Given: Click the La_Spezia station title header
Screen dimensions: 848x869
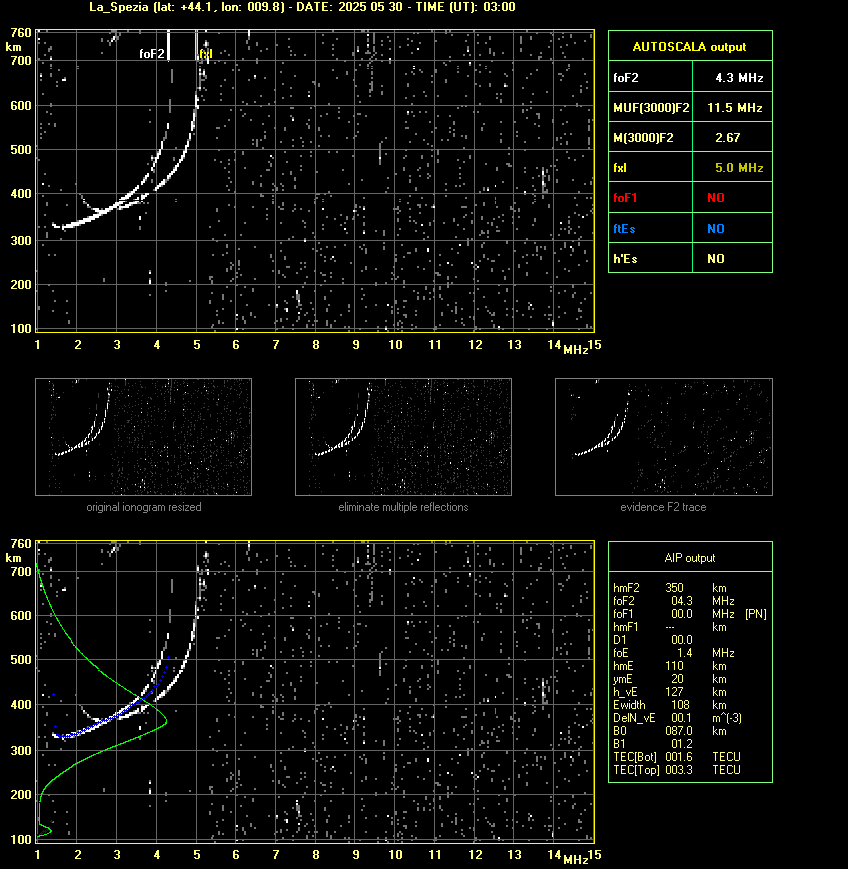Looking at the screenshot, I should pyautogui.click(x=303, y=7).
